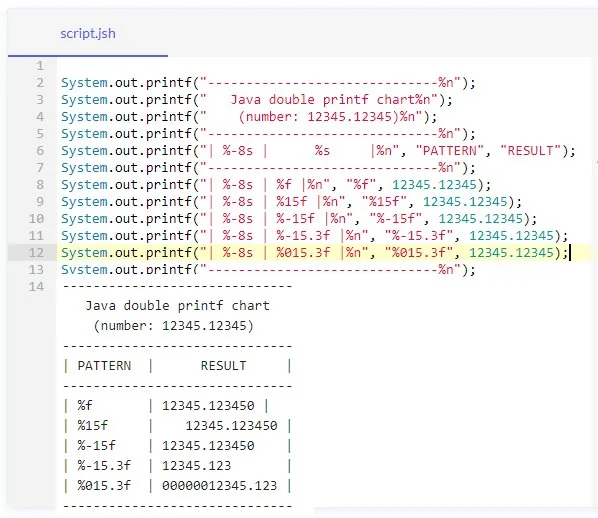Click the "%015.3f" argument on line 12

pyautogui.click(x=419, y=253)
